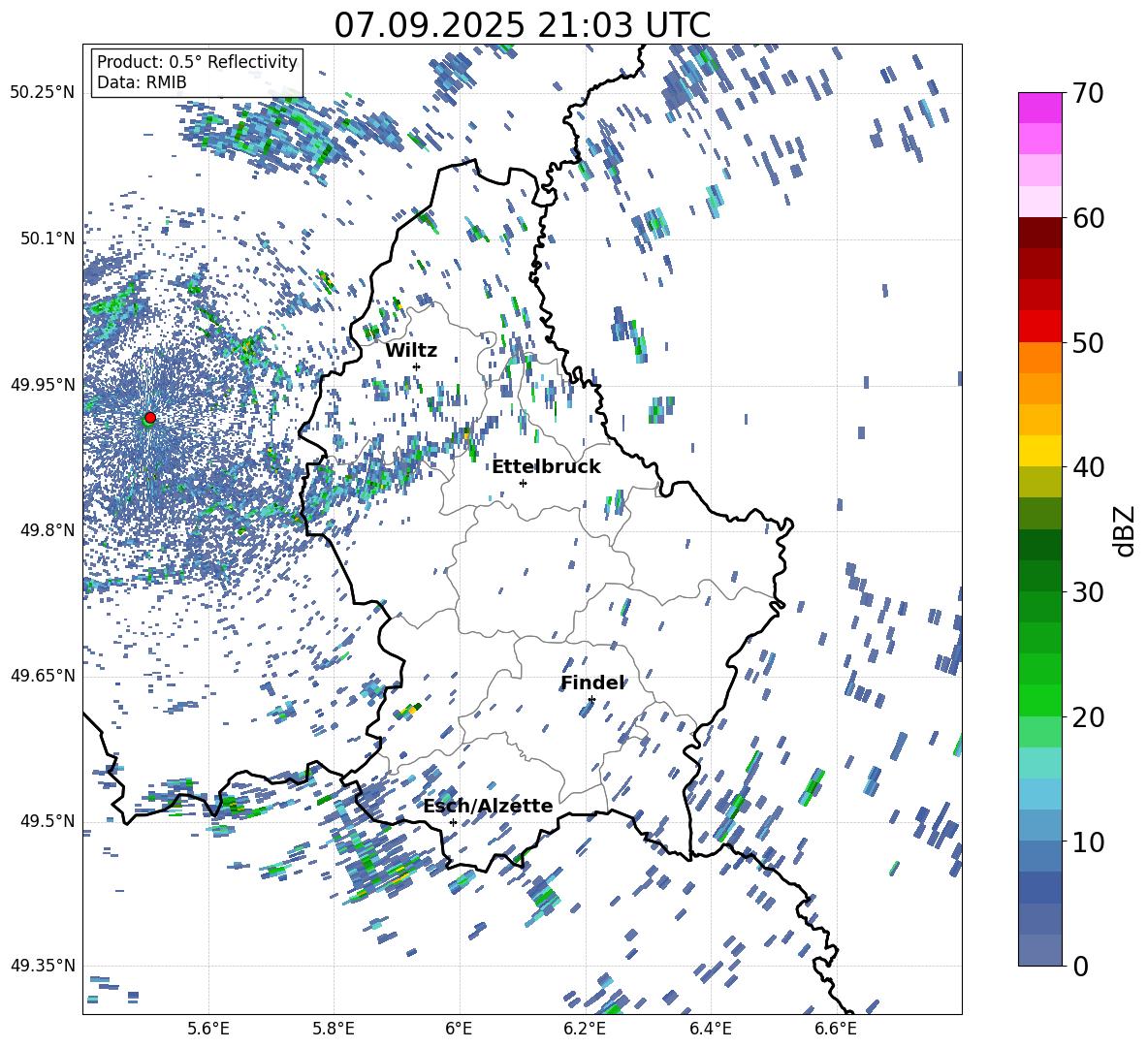The width and height of the screenshot is (1148, 1048).
Task: Click the title 07.09.2025 21:03 UTC
Action: click(x=522, y=25)
